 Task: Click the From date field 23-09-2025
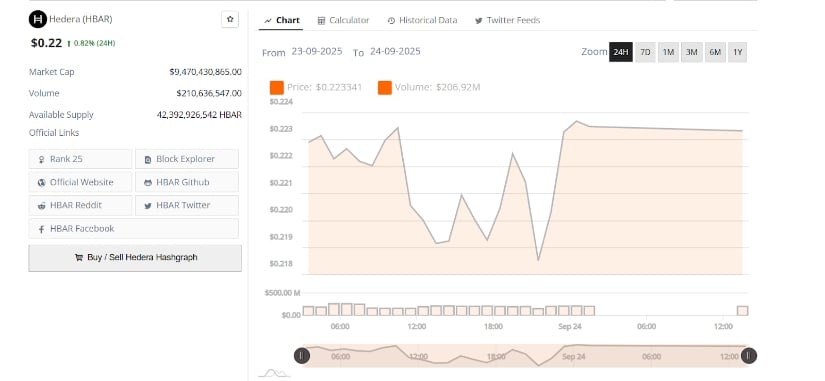click(x=317, y=52)
